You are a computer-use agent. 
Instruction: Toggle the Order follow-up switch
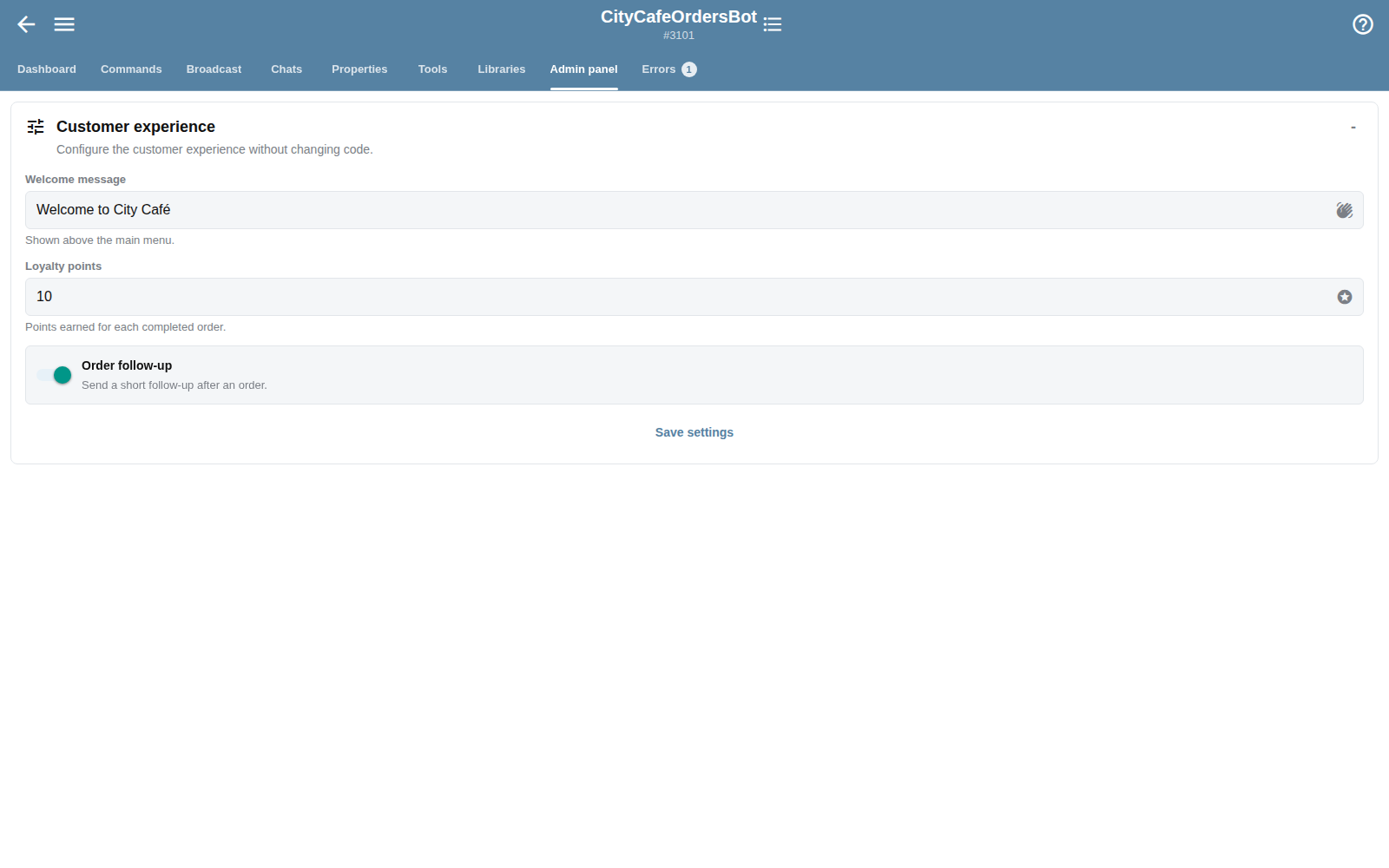(54, 375)
